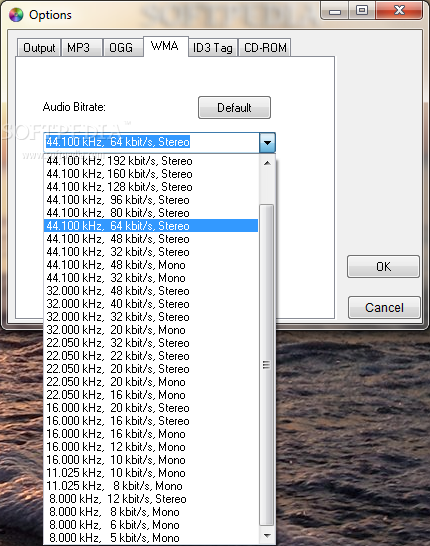Select the WMA tab
The height and width of the screenshot is (546, 430).
pyautogui.click(x=166, y=46)
